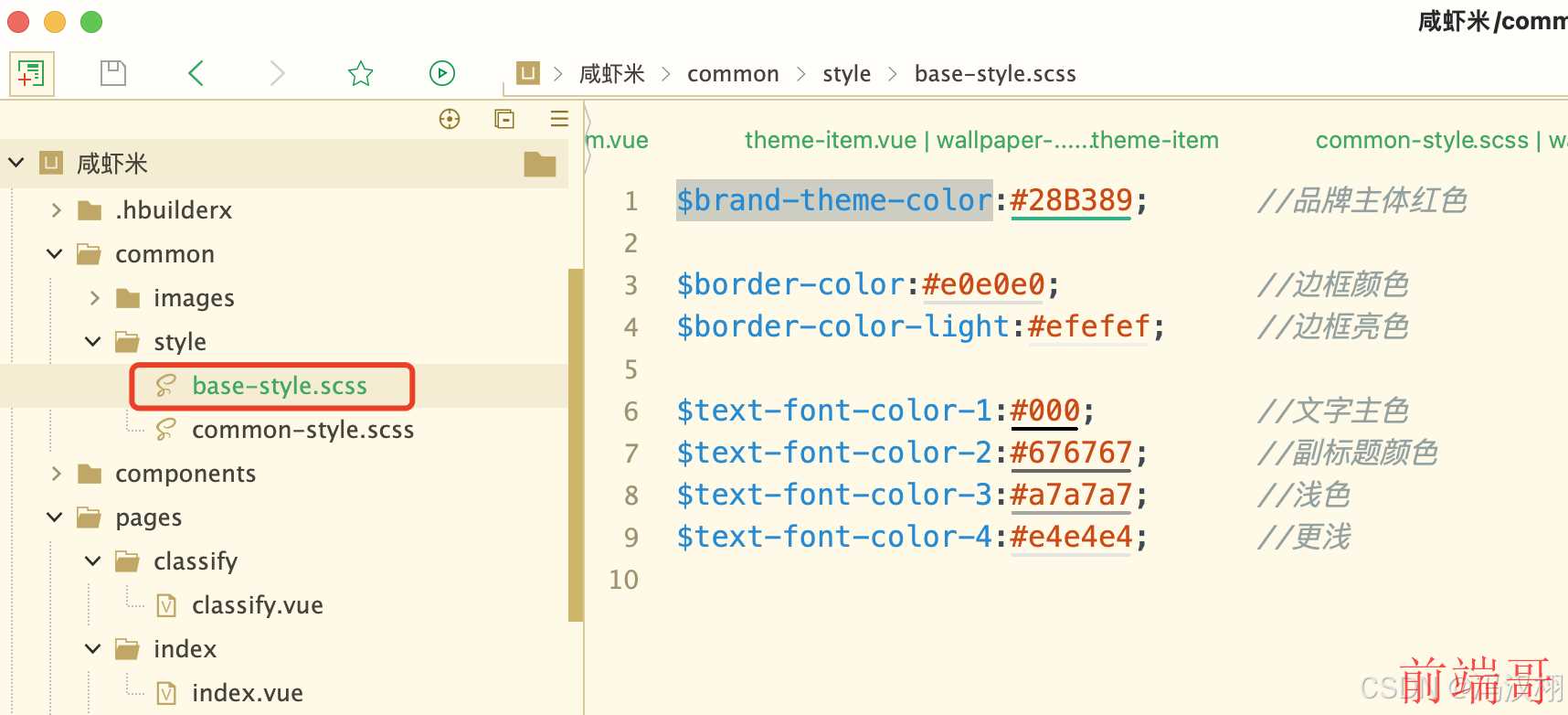The width and height of the screenshot is (1568, 715).
Task: Open index.vue file
Action: (x=248, y=693)
